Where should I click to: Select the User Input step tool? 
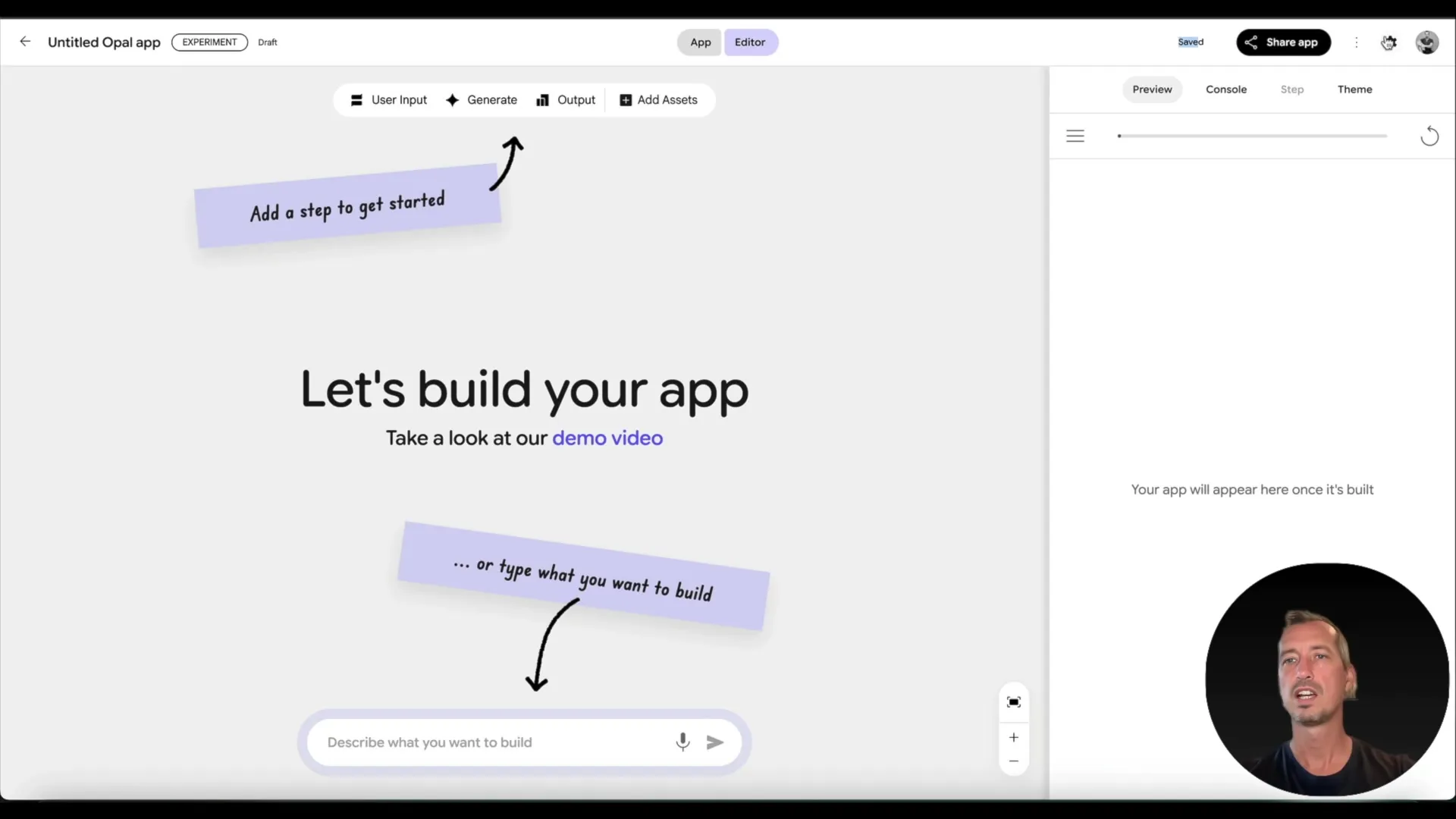(388, 99)
